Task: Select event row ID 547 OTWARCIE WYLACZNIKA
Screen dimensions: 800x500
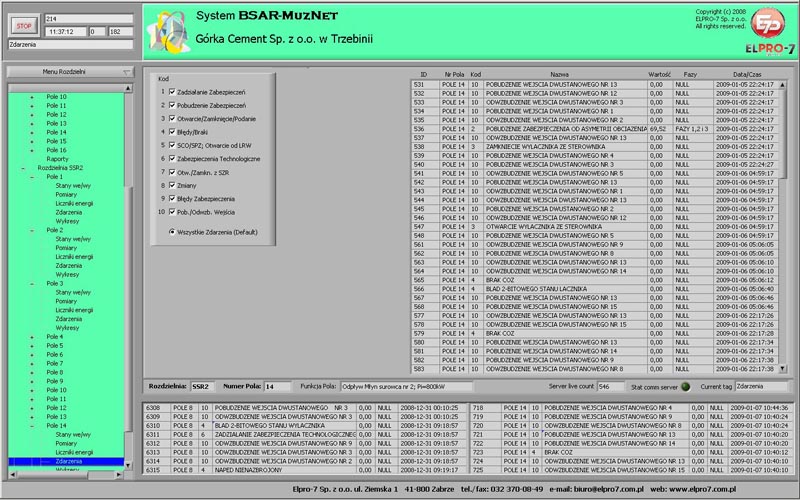Action: coord(594,227)
